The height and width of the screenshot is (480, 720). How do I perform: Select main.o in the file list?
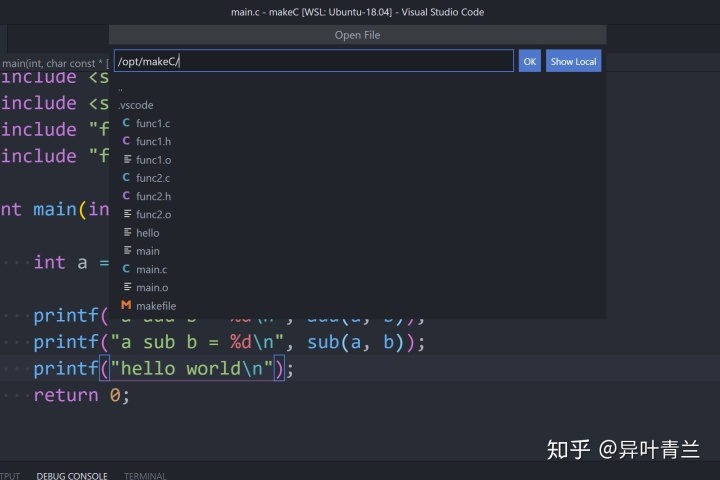point(360,288)
